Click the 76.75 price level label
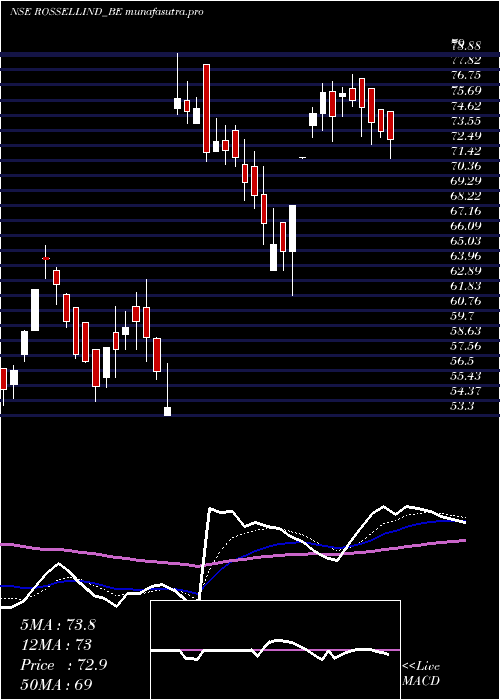Viewport: 500px width, 700px height. click(466, 75)
